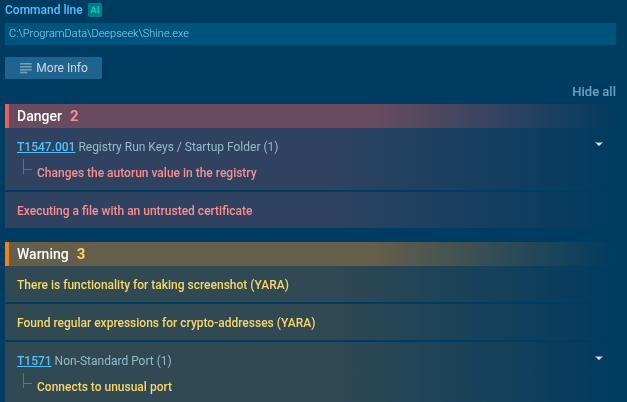Click the Command line heading label
The image size is (627, 402).
44,10
